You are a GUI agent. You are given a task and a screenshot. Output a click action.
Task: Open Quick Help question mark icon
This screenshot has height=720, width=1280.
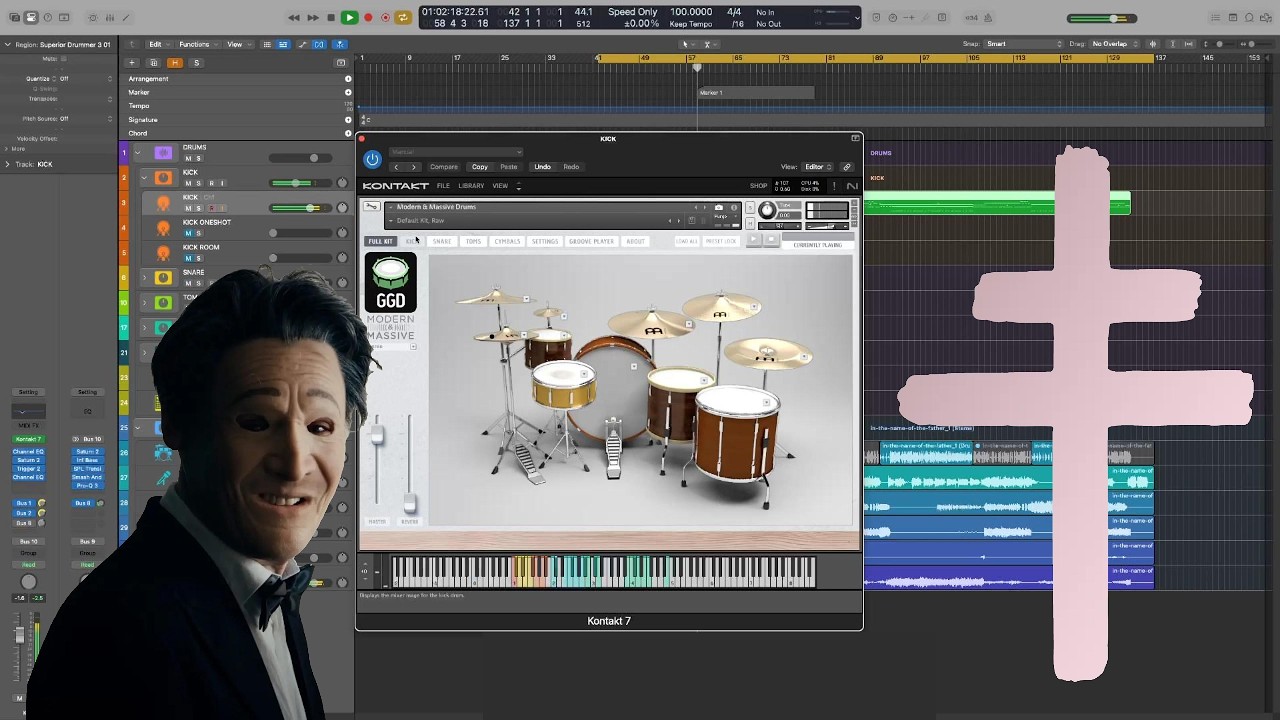[48, 17]
